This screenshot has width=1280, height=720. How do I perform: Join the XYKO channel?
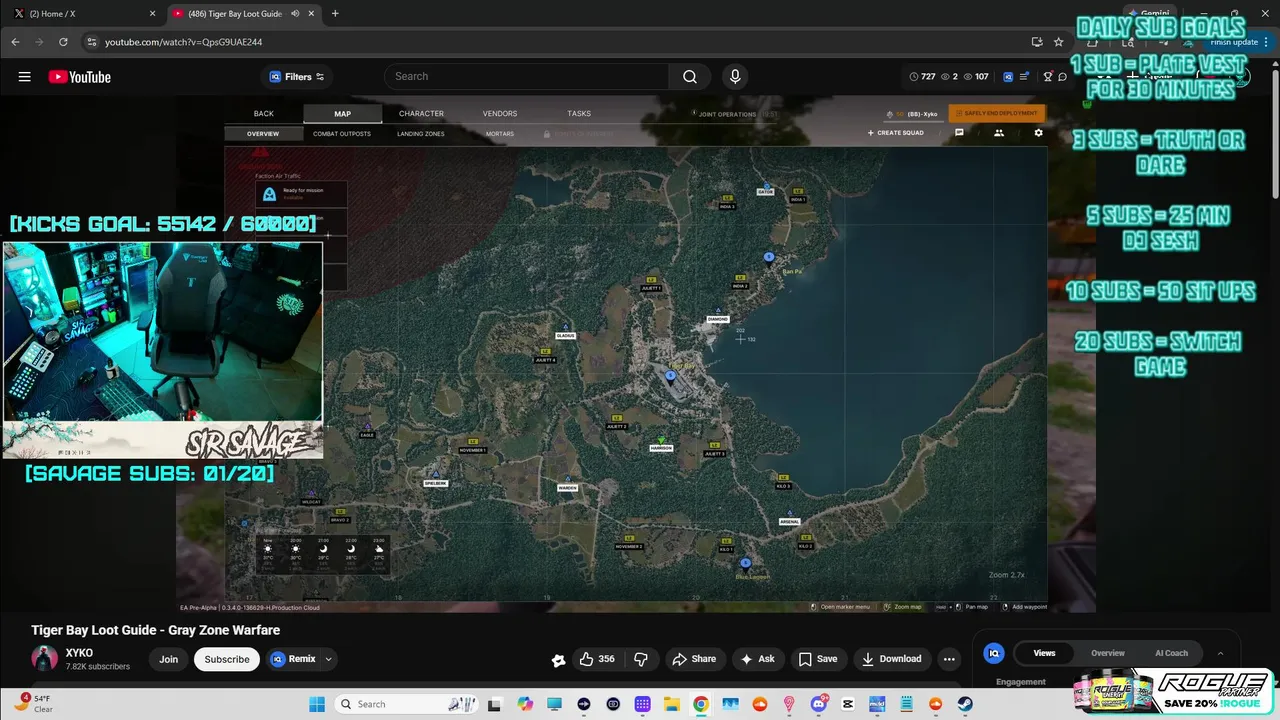pos(168,659)
